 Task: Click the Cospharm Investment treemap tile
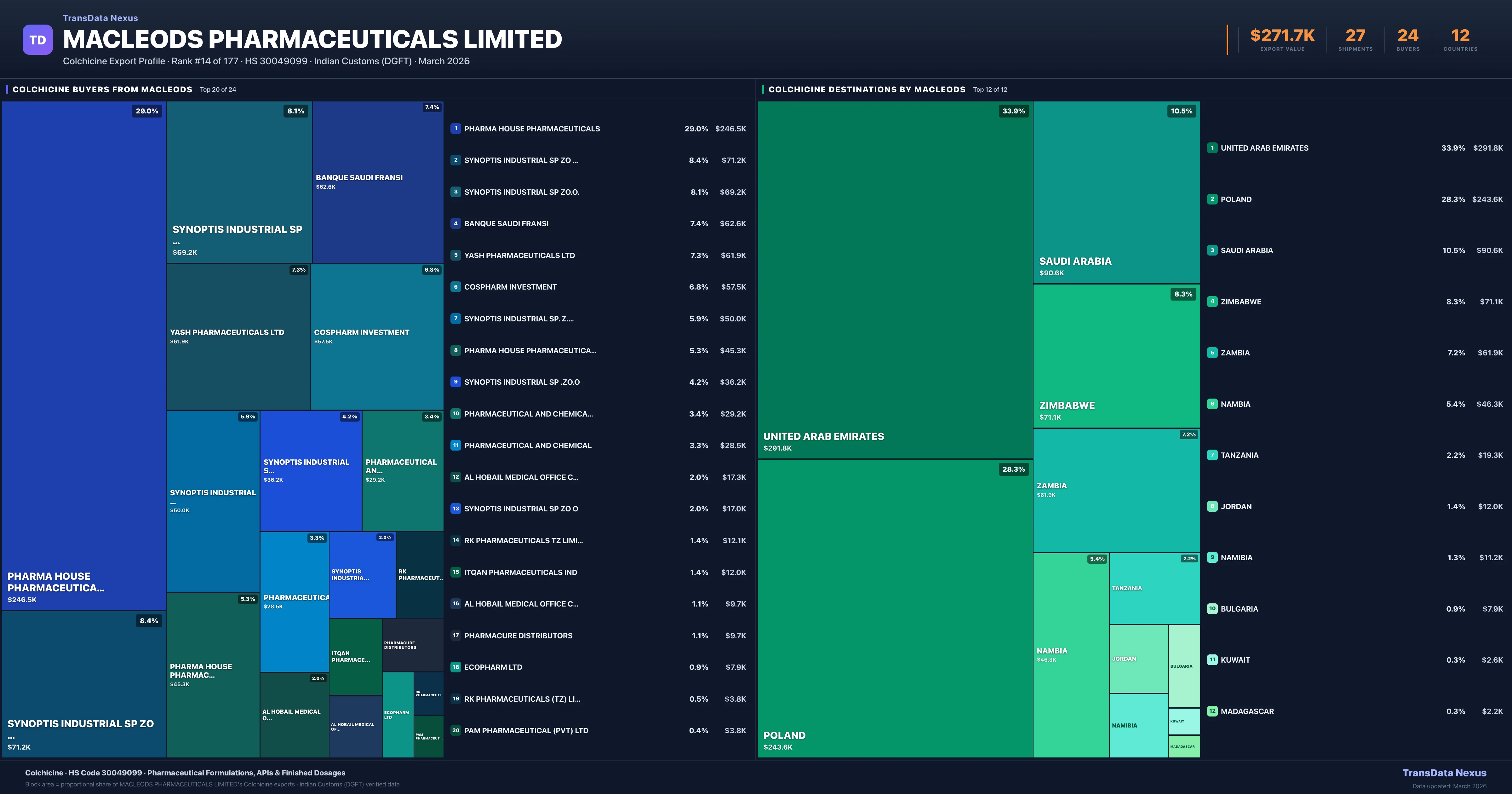pos(377,337)
